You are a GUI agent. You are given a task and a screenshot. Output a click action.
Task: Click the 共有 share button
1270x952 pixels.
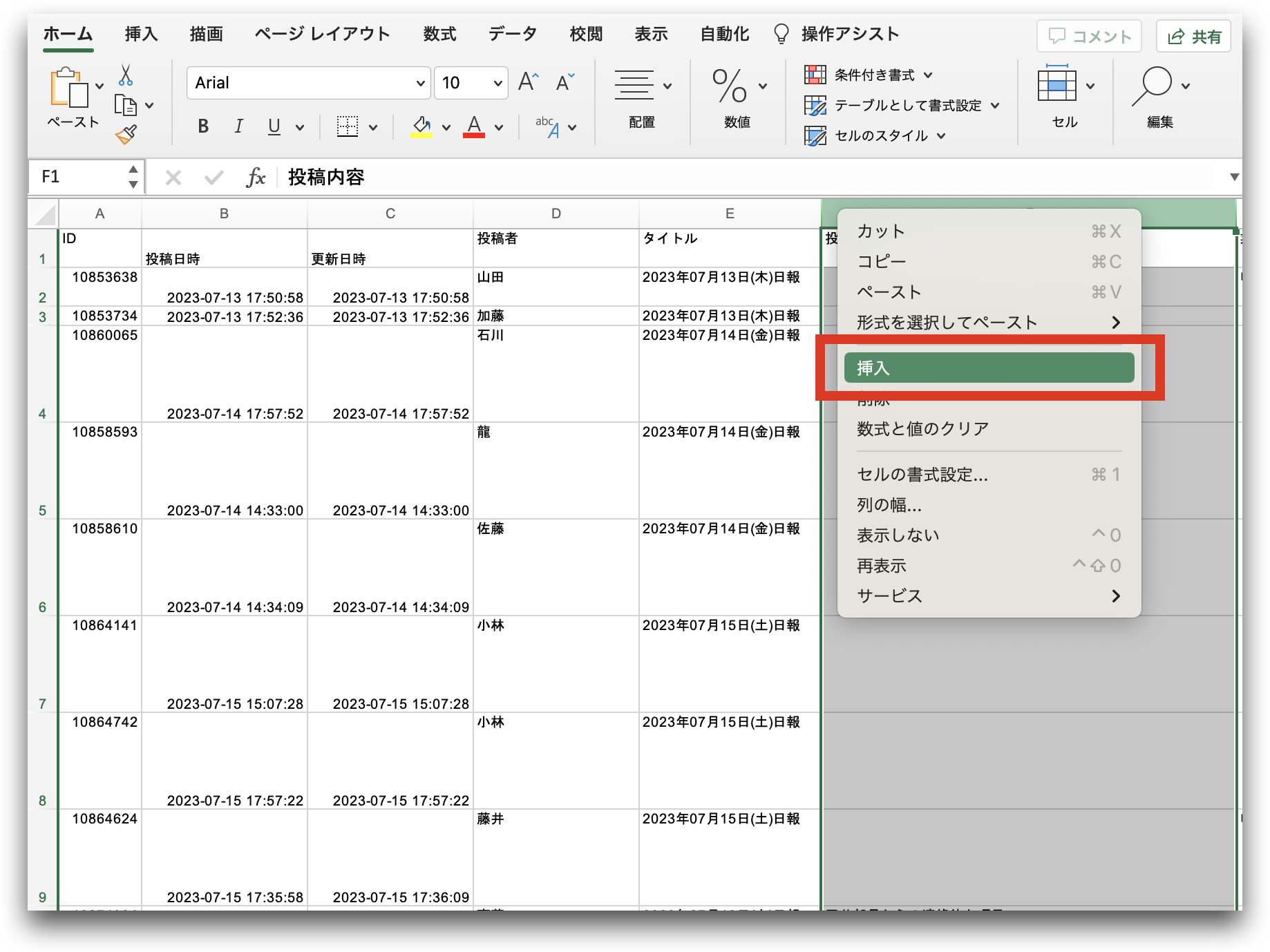1194,37
